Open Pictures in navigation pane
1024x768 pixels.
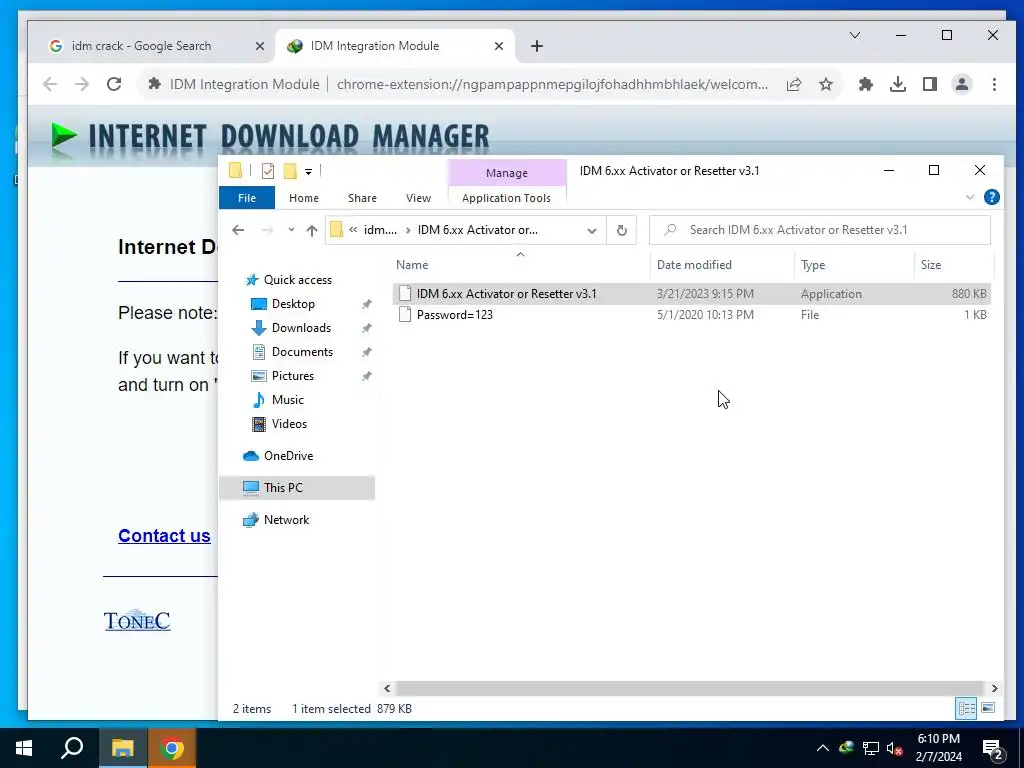[292, 376]
